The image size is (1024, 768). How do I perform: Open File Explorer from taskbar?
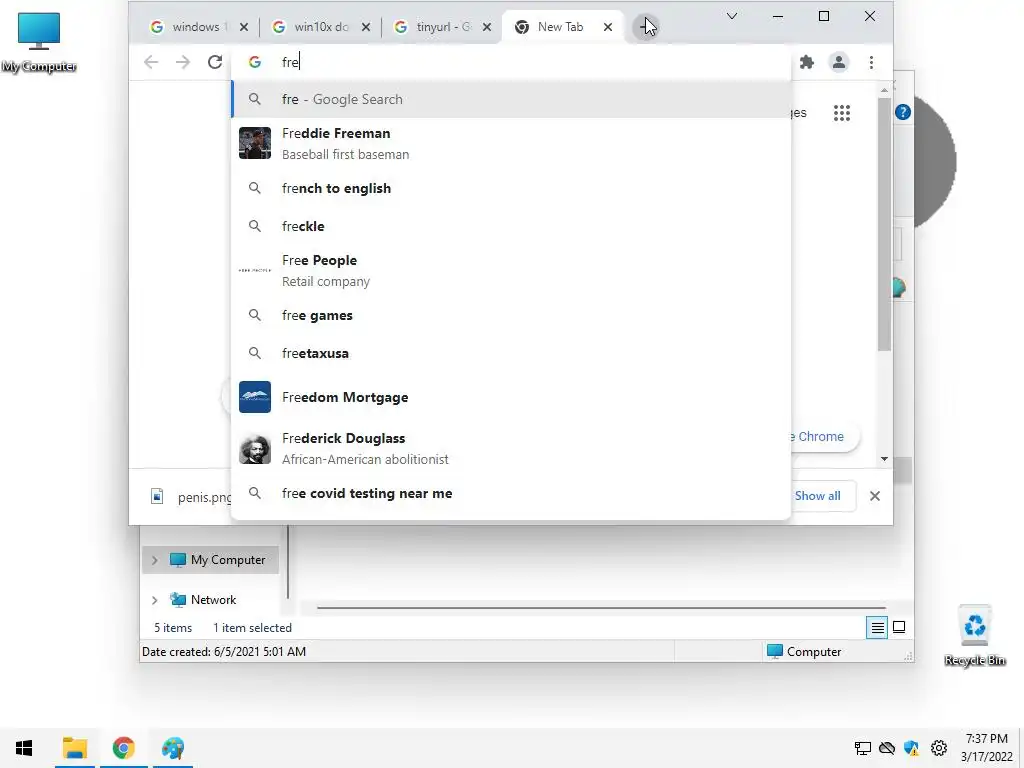tap(75, 748)
